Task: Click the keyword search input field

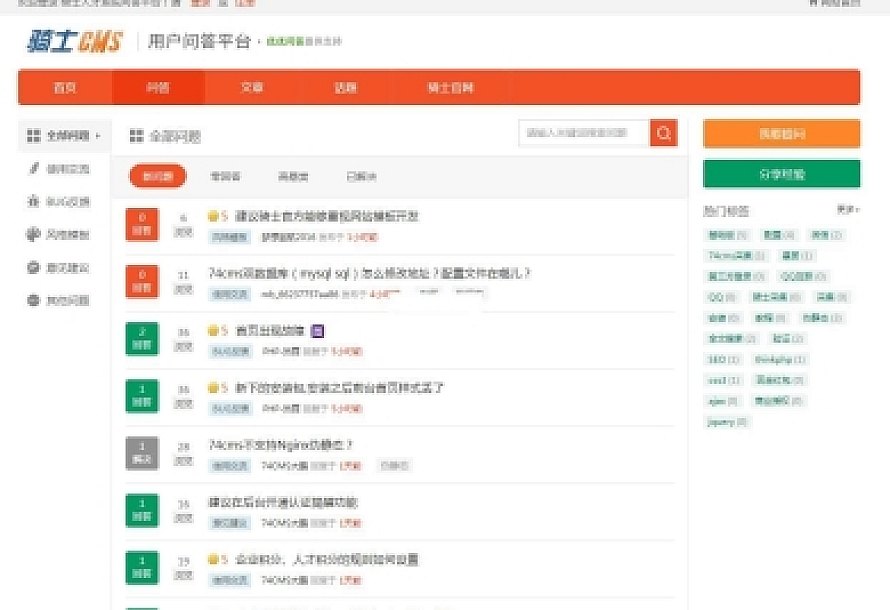Action: pyautogui.click(x=583, y=133)
